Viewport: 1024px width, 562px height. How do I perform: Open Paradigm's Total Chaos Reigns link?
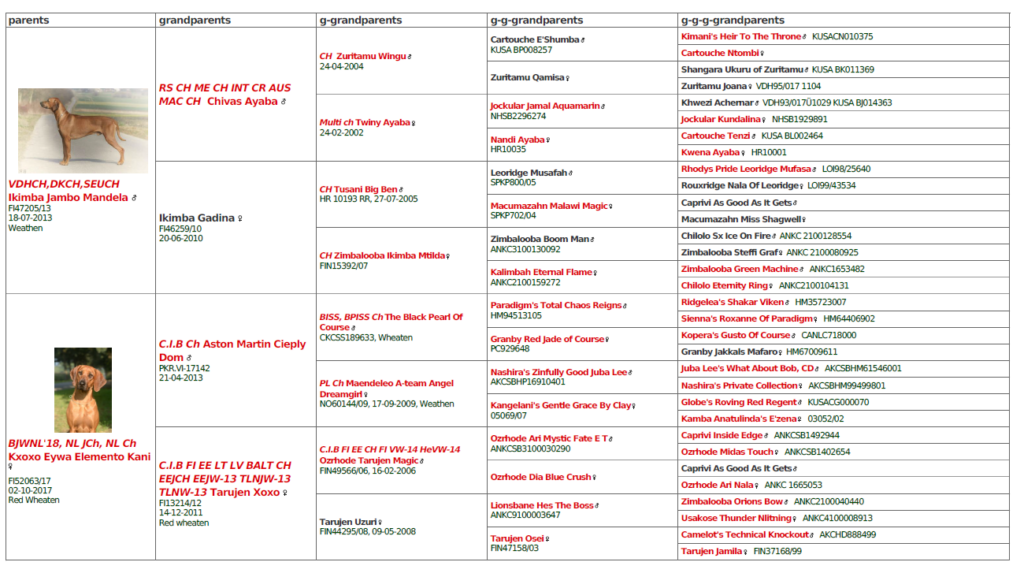[x=555, y=304]
